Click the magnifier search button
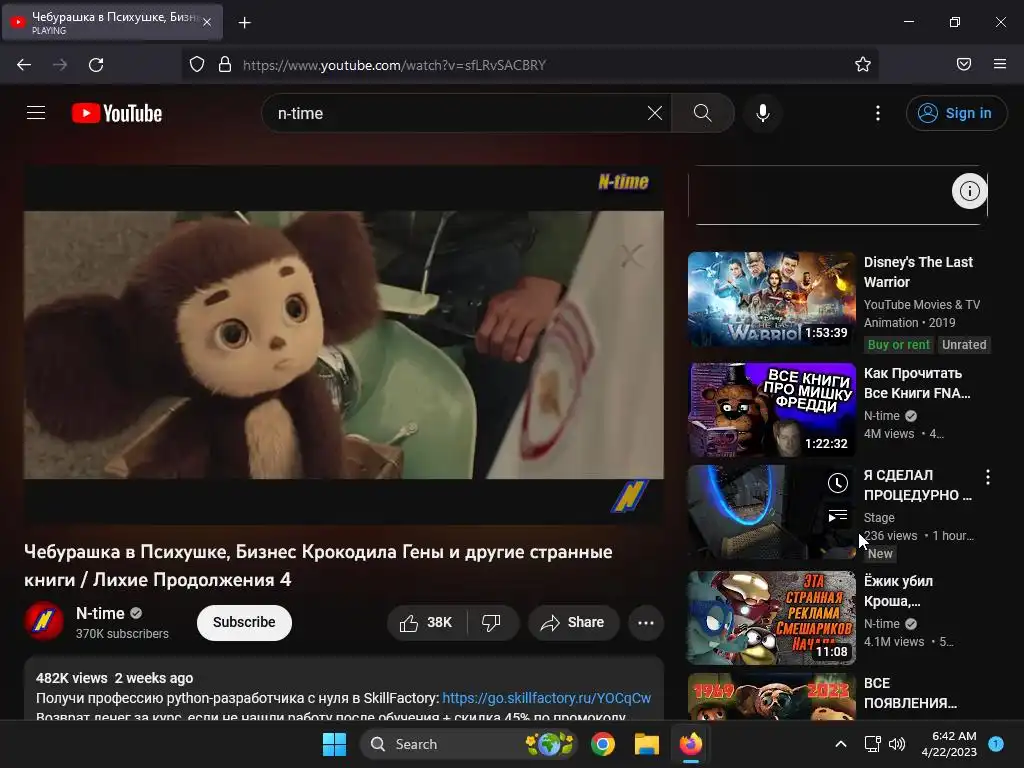The width and height of the screenshot is (1024, 768). 703,113
